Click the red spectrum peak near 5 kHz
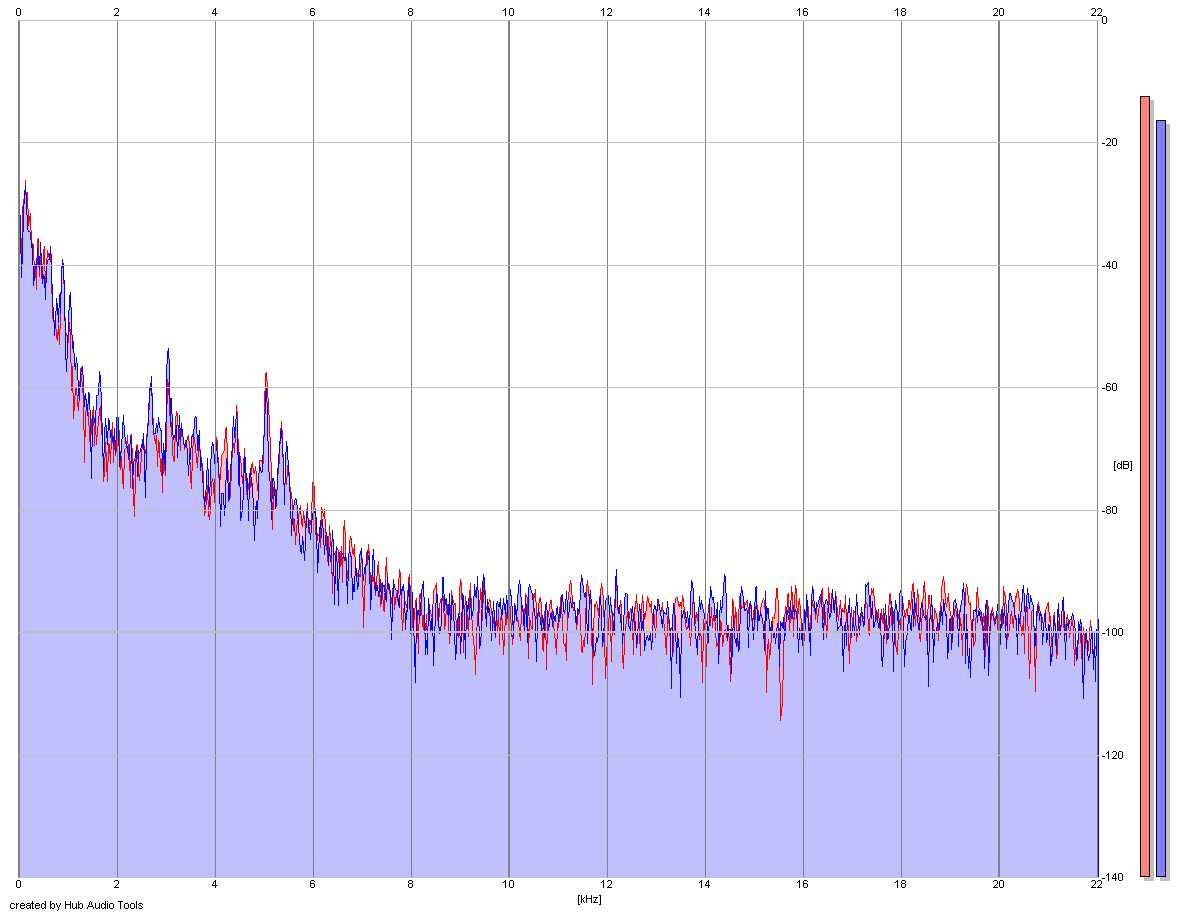 (x=266, y=375)
